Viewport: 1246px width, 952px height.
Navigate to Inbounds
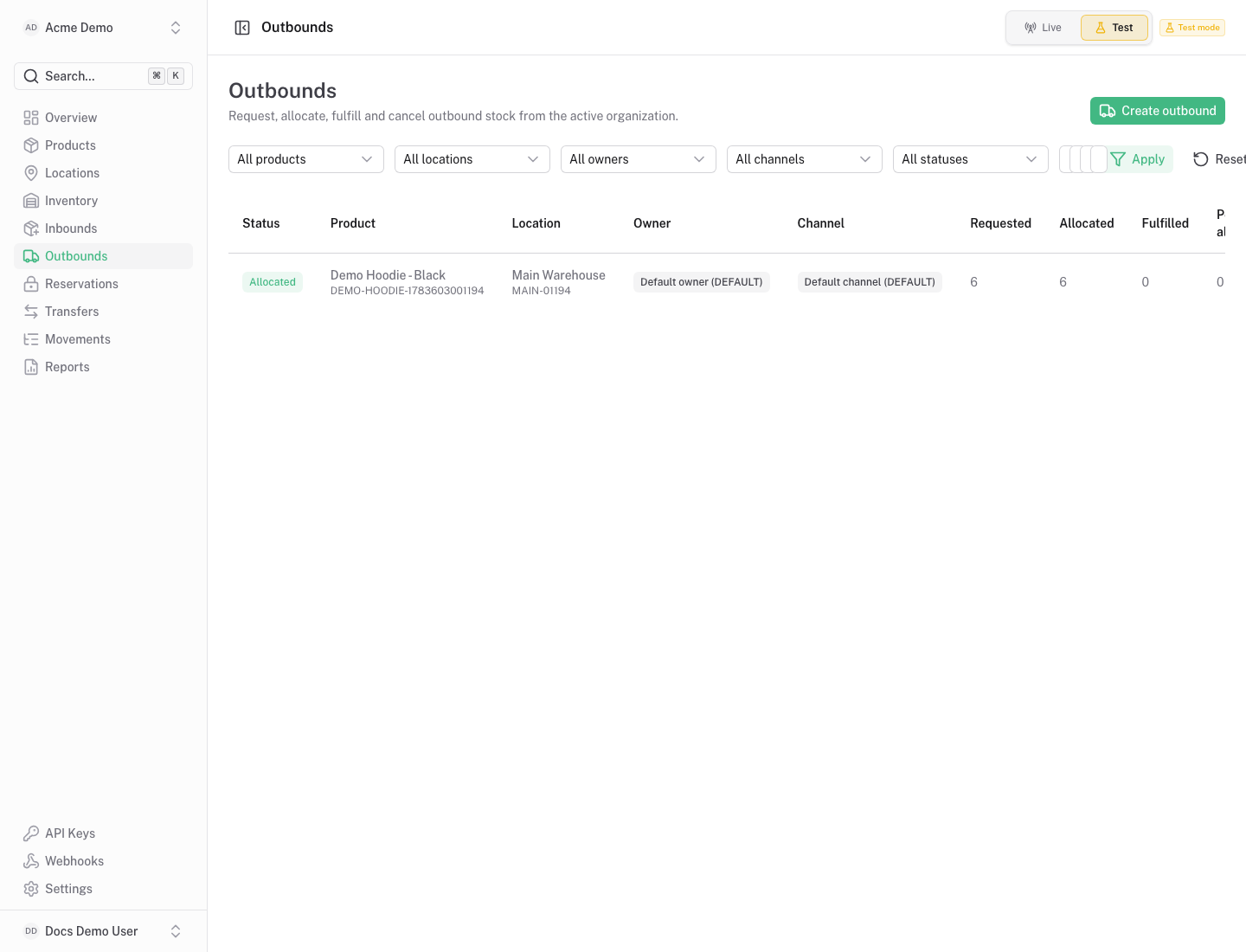103,228
